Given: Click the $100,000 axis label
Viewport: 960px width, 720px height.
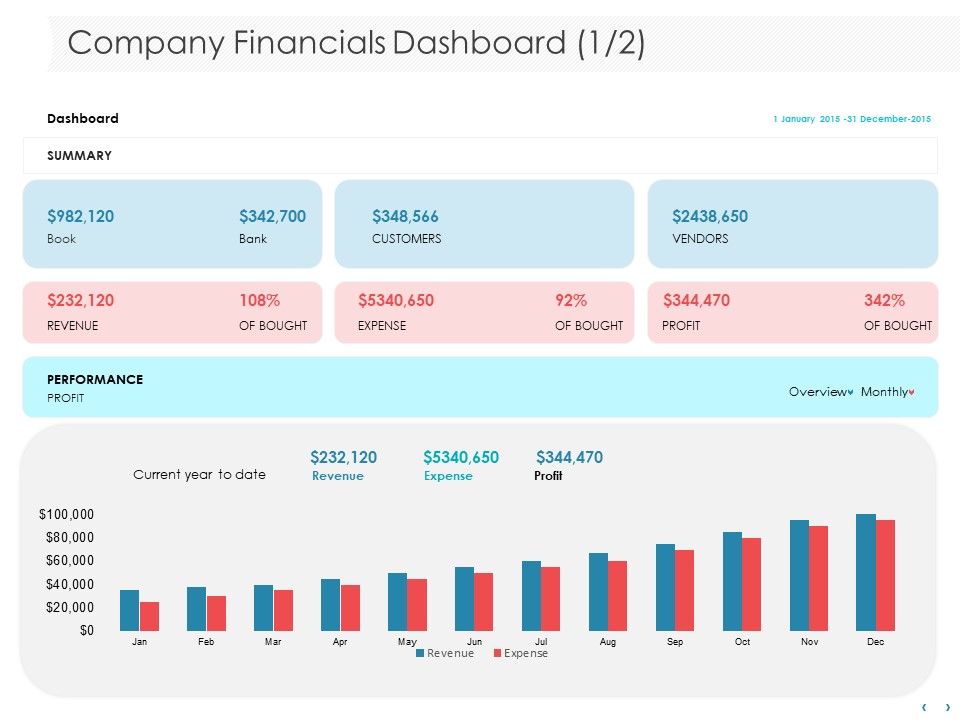Looking at the screenshot, I should tap(66, 514).
